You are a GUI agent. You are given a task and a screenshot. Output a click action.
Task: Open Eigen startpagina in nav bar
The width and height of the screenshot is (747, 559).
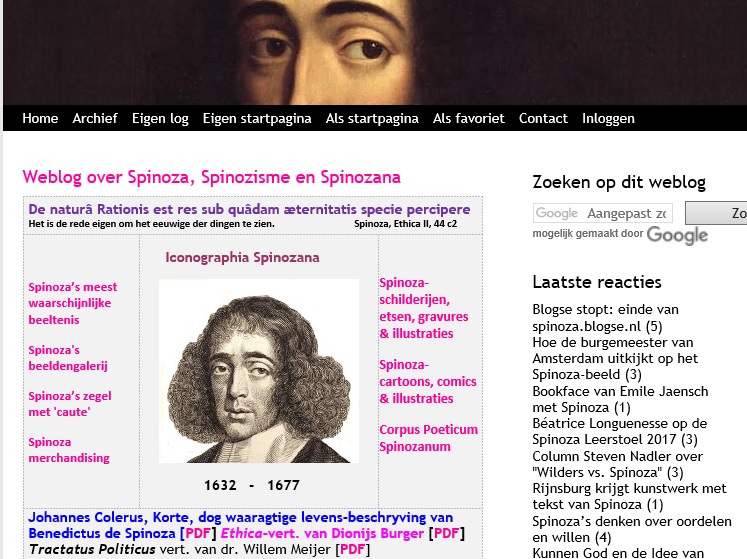tap(257, 118)
